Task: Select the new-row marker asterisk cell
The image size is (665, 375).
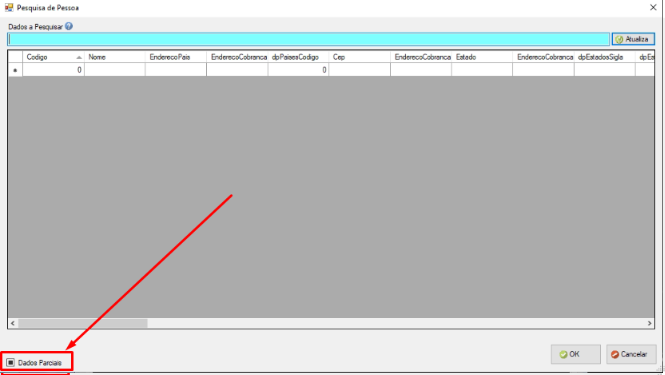Action: pyautogui.click(x=15, y=70)
